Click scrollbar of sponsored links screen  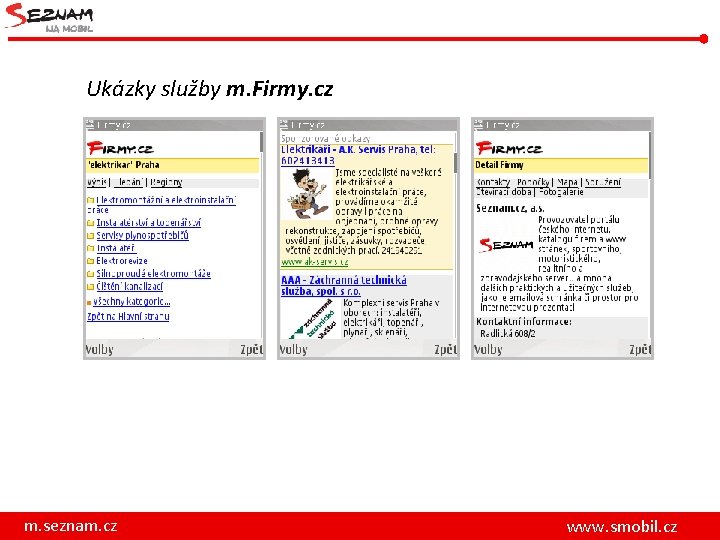click(x=456, y=236)
